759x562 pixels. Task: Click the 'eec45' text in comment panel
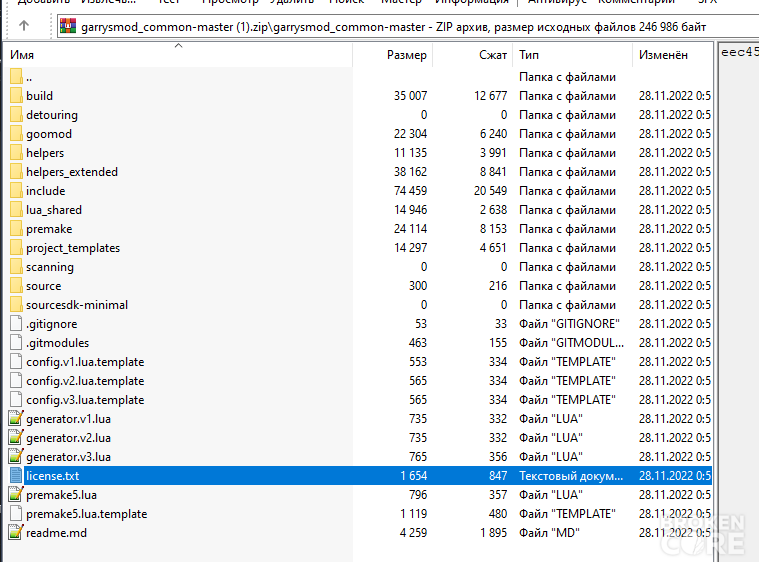coord(740,52)
